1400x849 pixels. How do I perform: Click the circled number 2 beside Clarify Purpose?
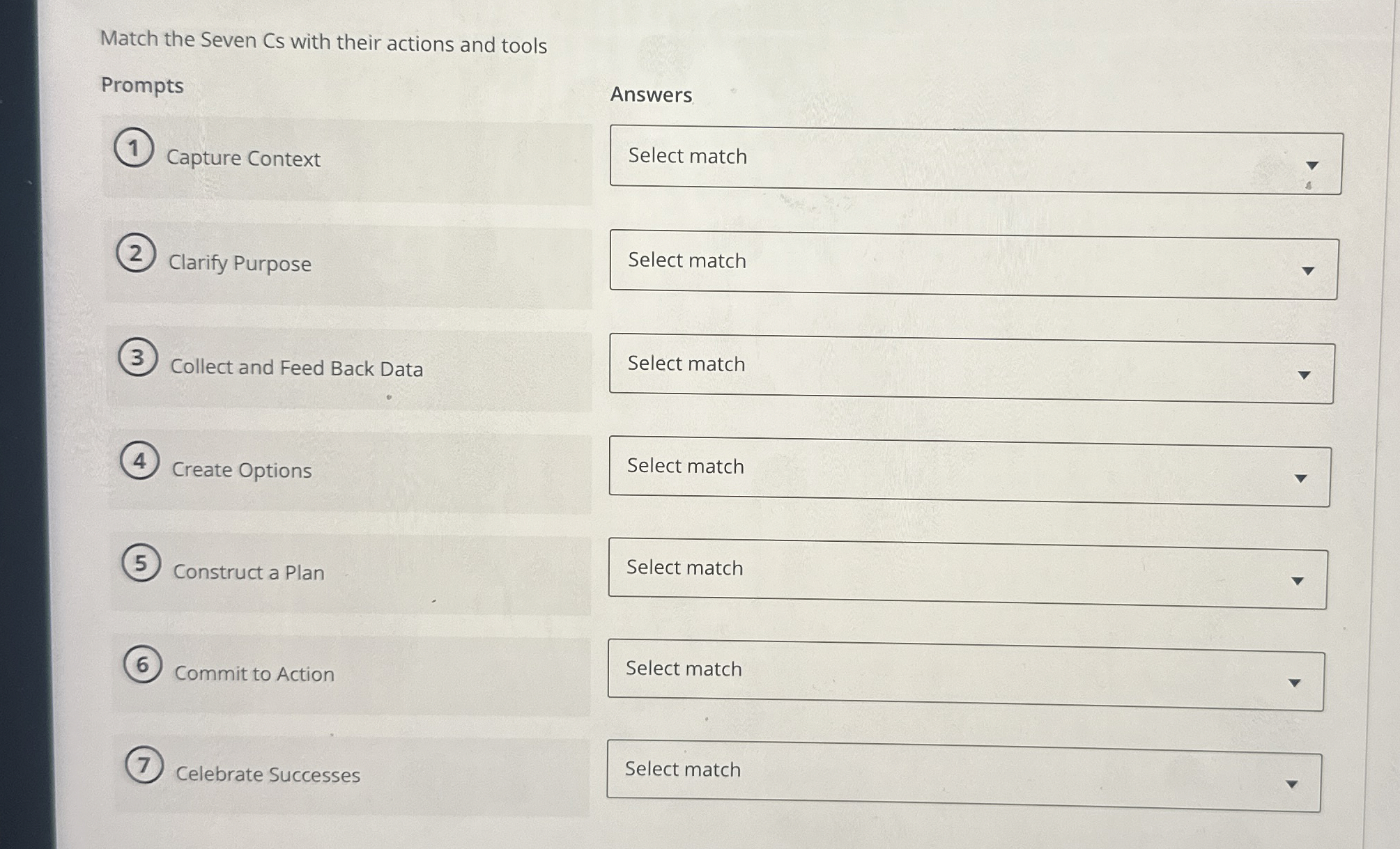pos(137,253)
